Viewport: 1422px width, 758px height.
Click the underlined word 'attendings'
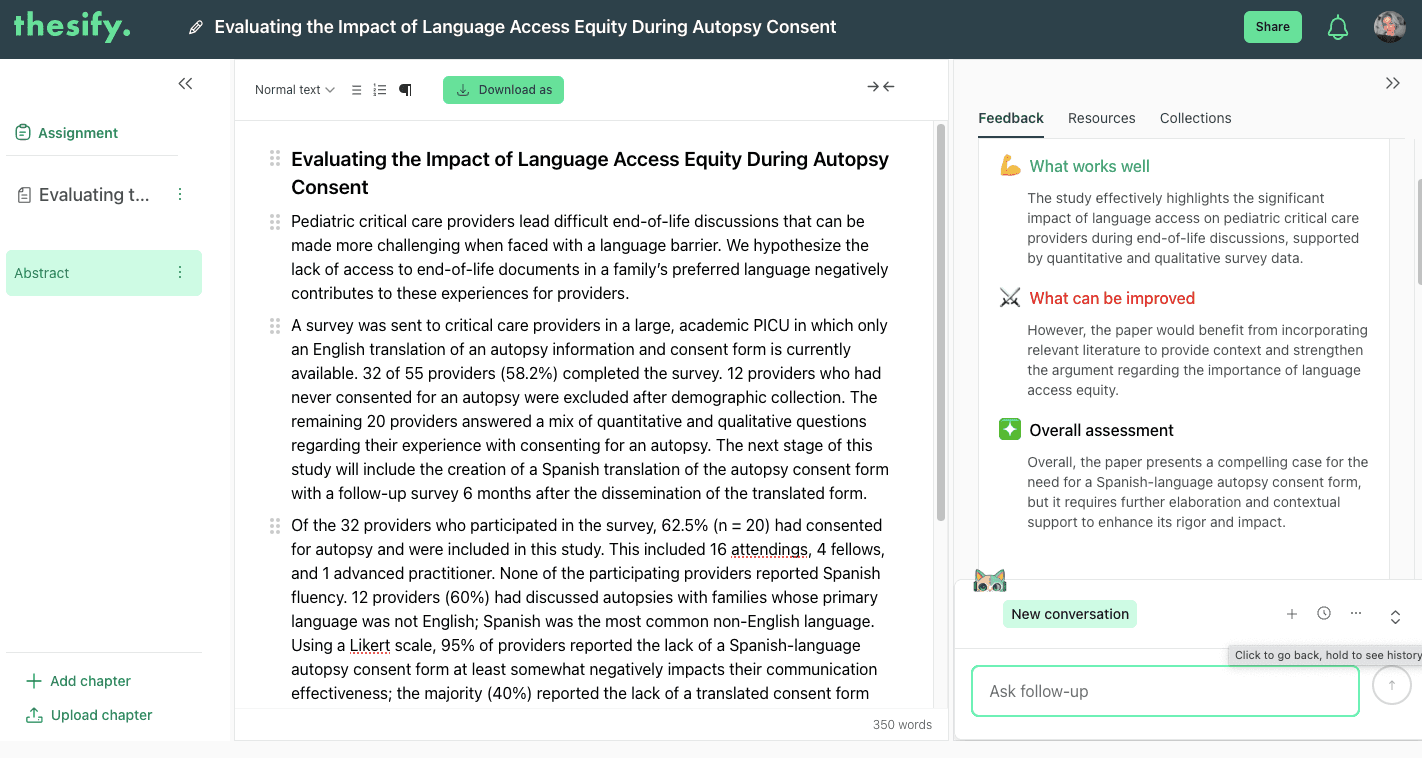click(x=770, y=550)
